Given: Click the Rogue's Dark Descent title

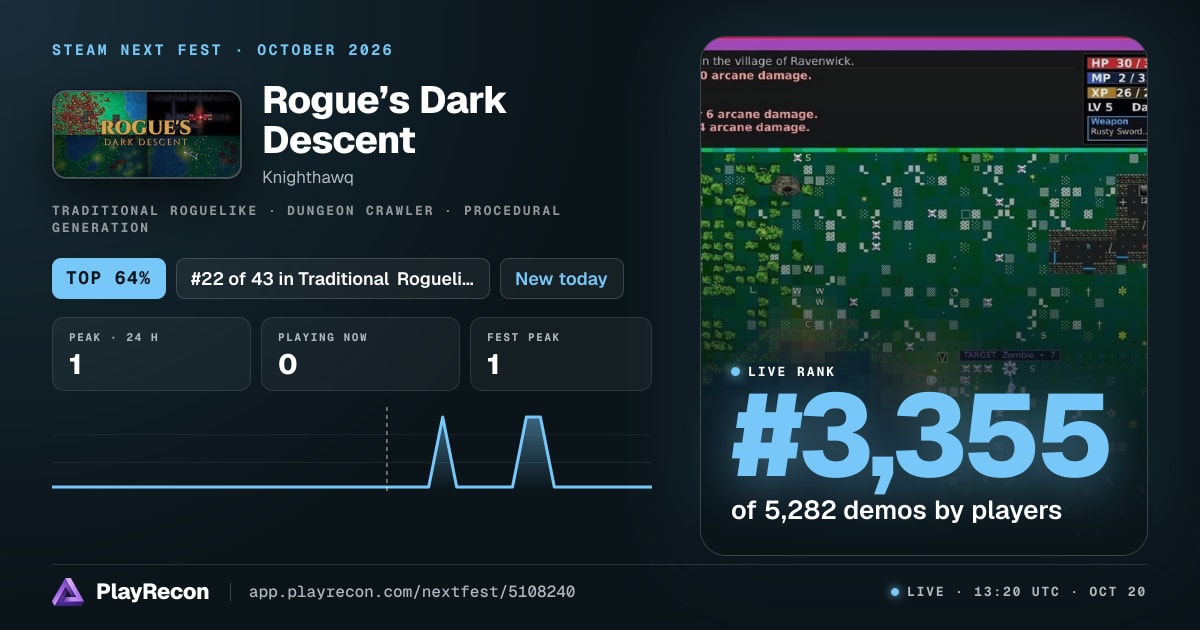Looking at the screenshot, I should click(x=384, y=120).
